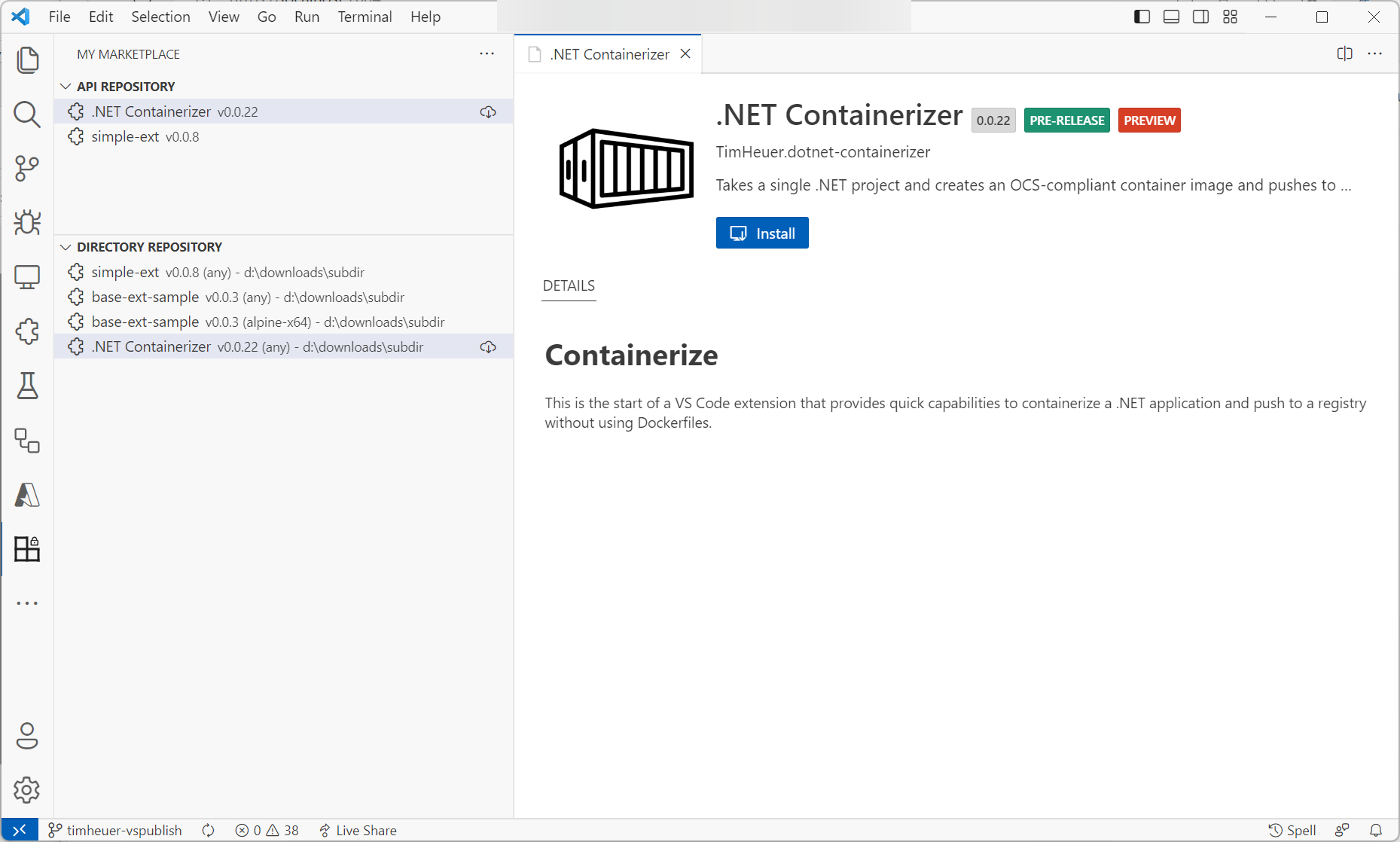
Task: Click the red PREVIEW badge
Action: coord(1149,121)
